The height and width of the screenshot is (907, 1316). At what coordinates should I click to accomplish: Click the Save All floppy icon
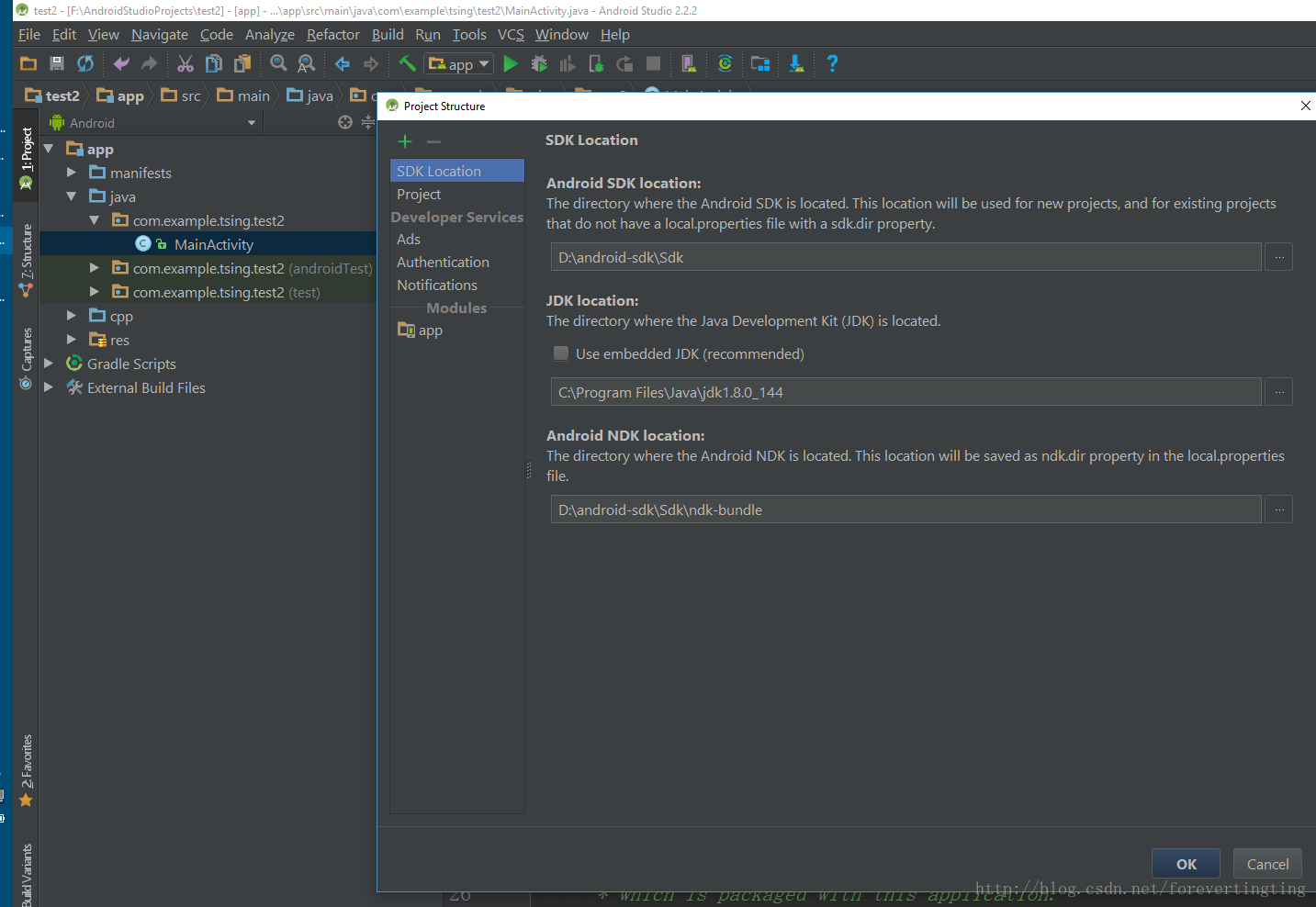coord(57,63)
